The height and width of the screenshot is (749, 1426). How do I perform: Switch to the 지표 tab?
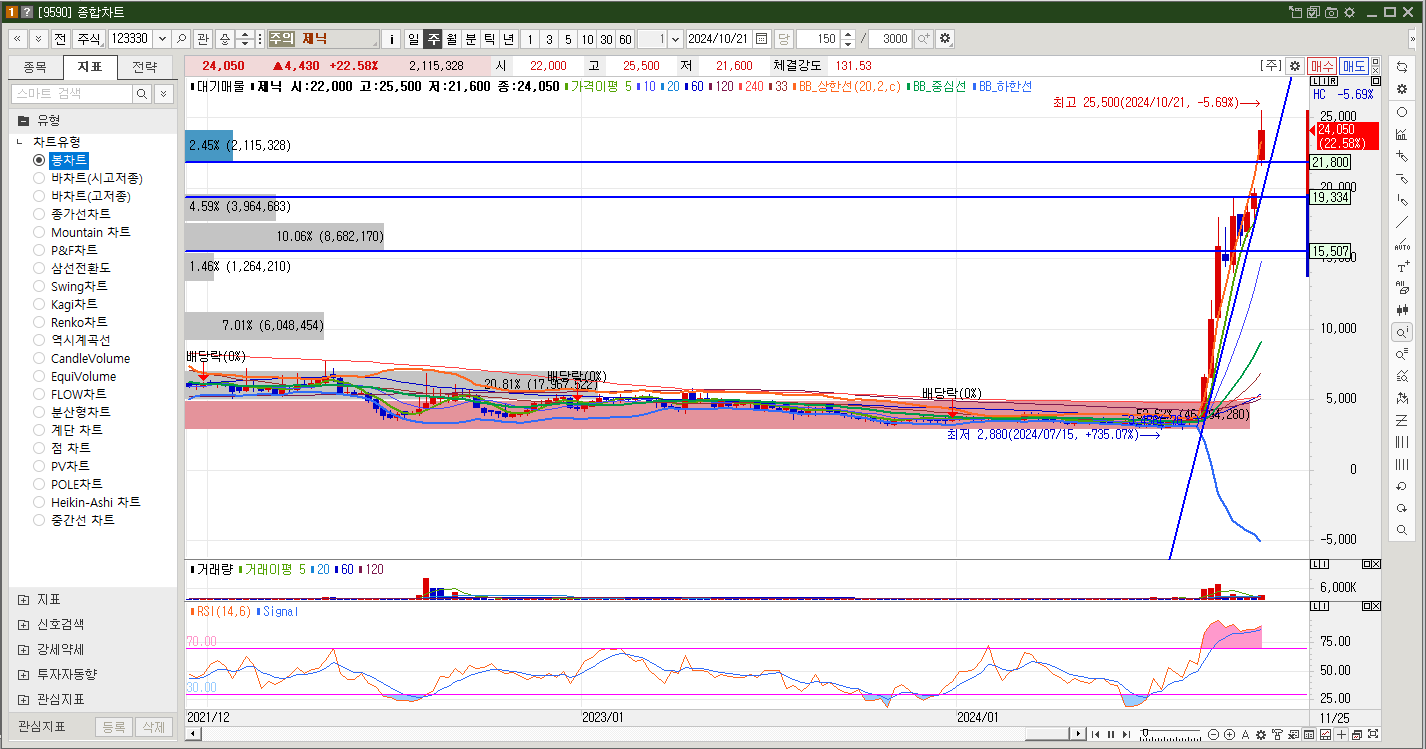click(x=90, y=67)
